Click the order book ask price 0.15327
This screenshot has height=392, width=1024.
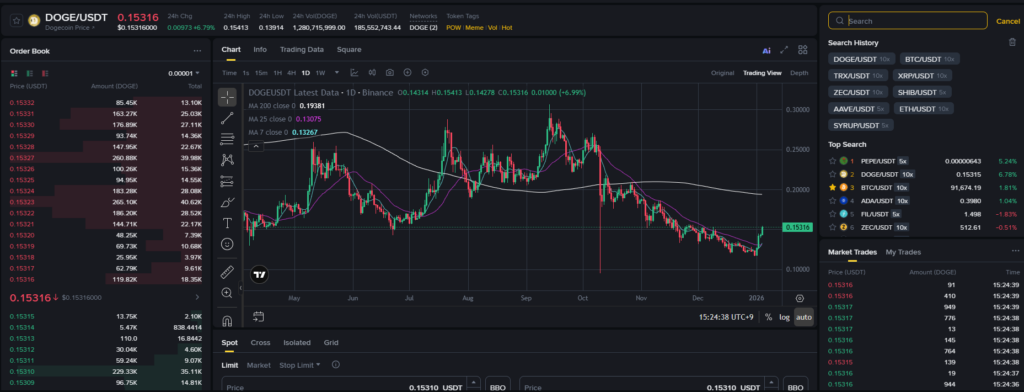coord(22,158)
